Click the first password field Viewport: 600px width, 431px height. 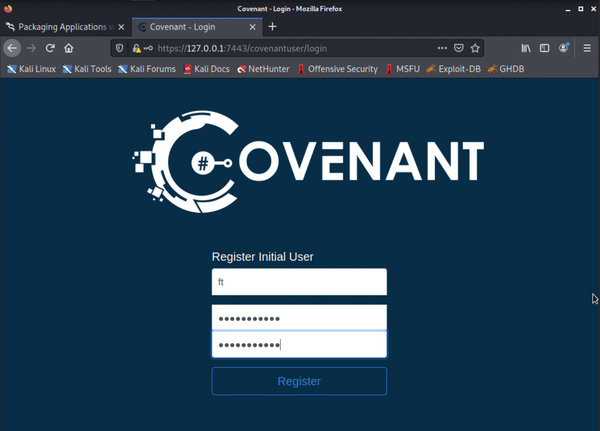point(299,318)
